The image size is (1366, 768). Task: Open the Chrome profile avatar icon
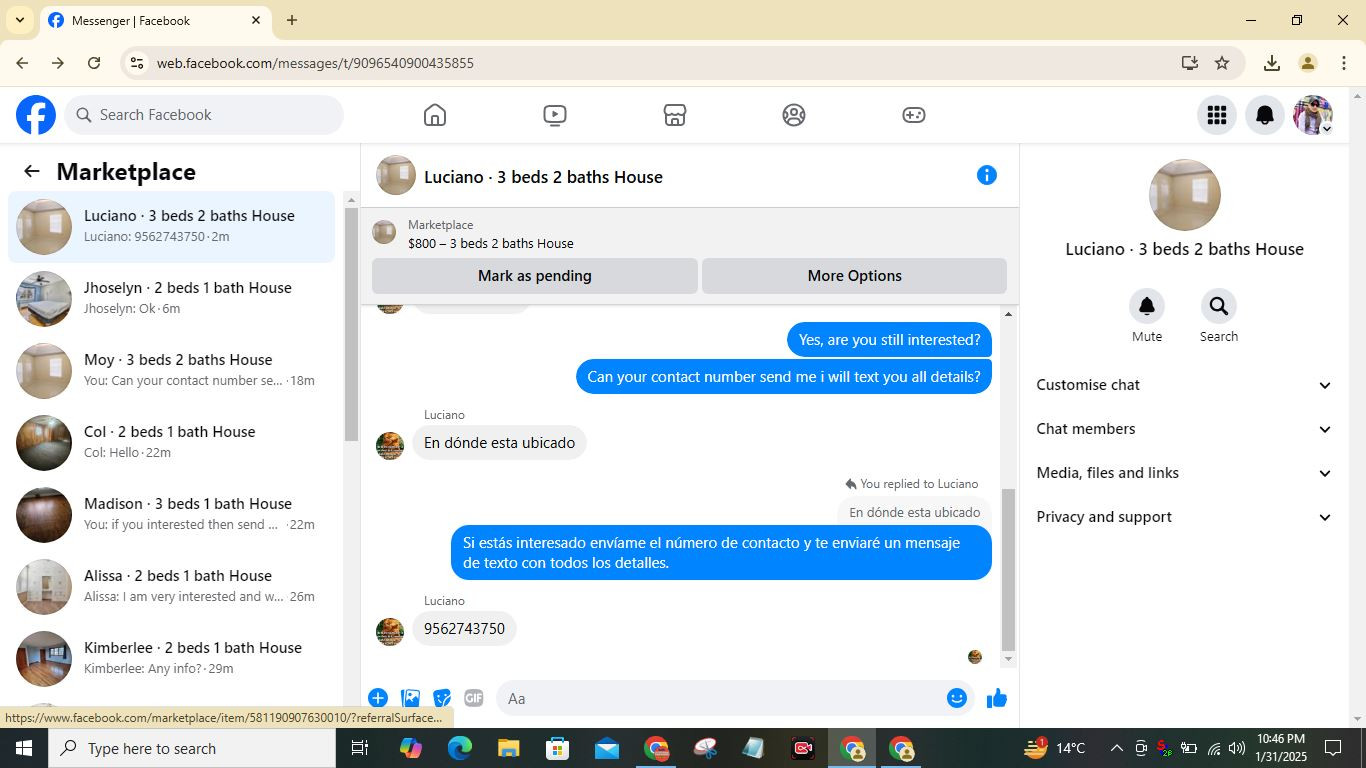coord(1308,63)
